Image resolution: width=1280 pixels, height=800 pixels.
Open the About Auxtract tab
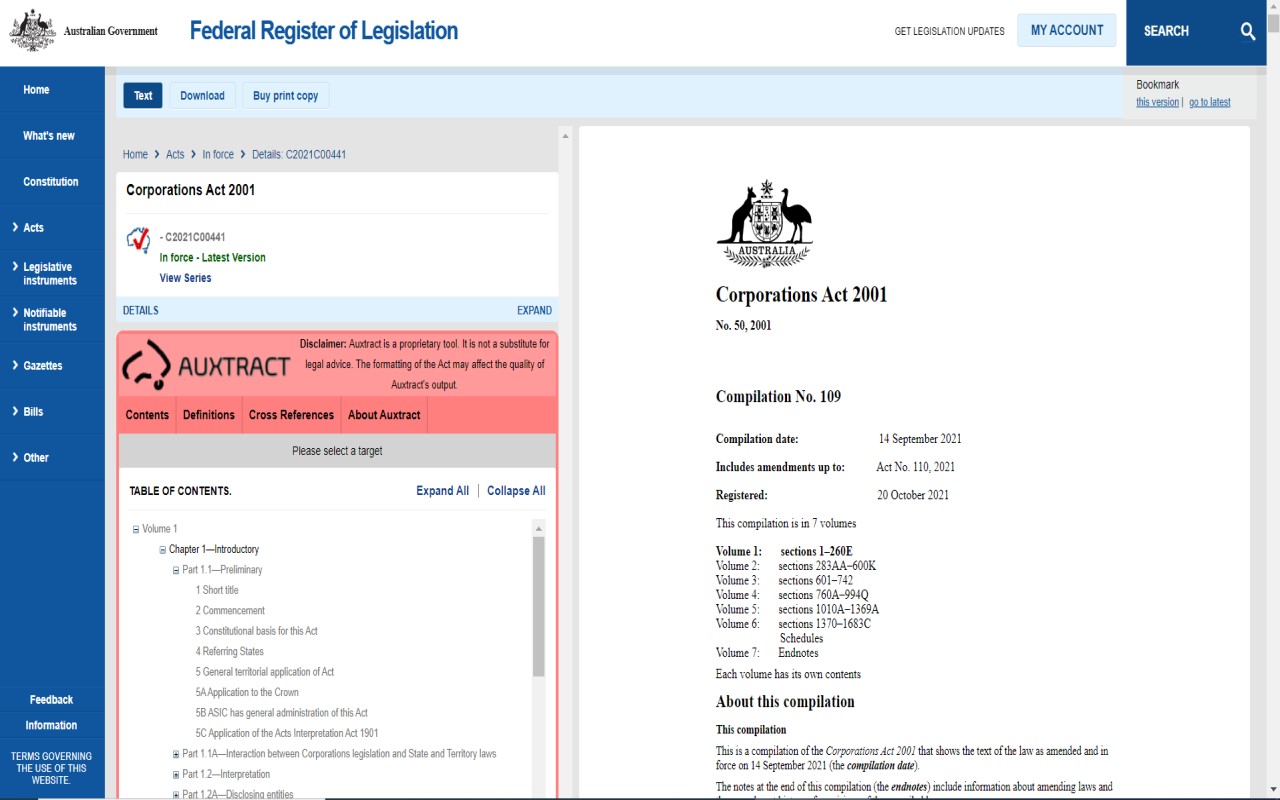384,415
